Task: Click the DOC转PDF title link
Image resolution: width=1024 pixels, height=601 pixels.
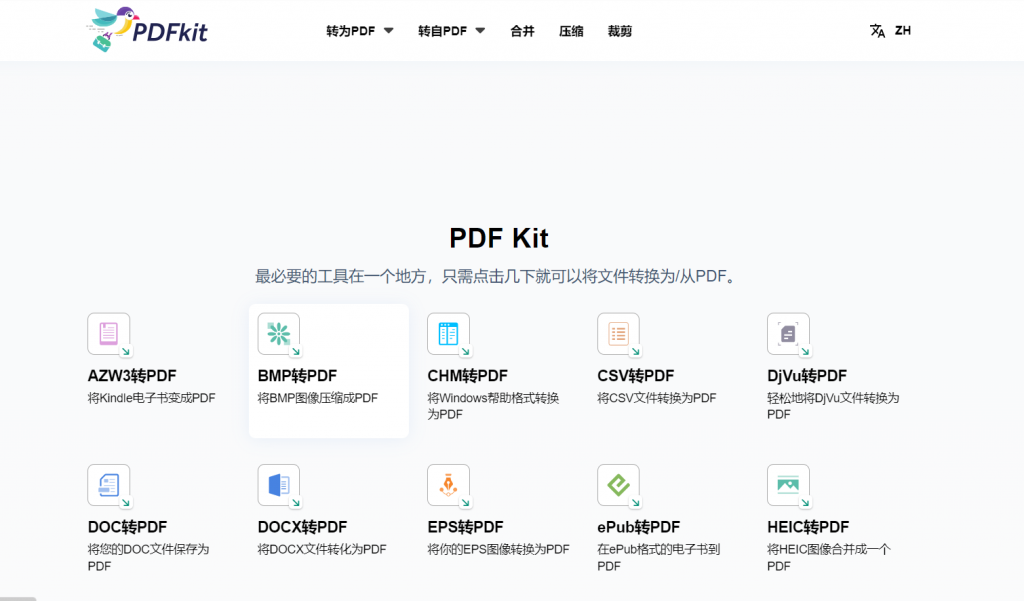Action: click(127, 527)
